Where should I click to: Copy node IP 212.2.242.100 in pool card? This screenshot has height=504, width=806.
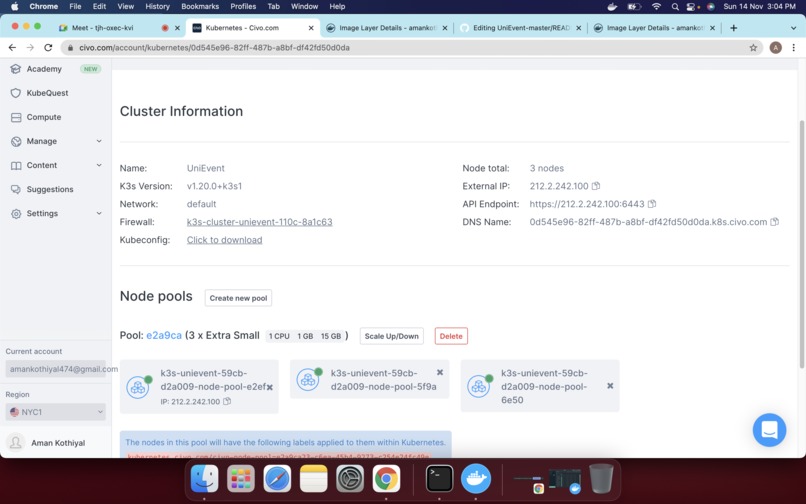point(227,401)
